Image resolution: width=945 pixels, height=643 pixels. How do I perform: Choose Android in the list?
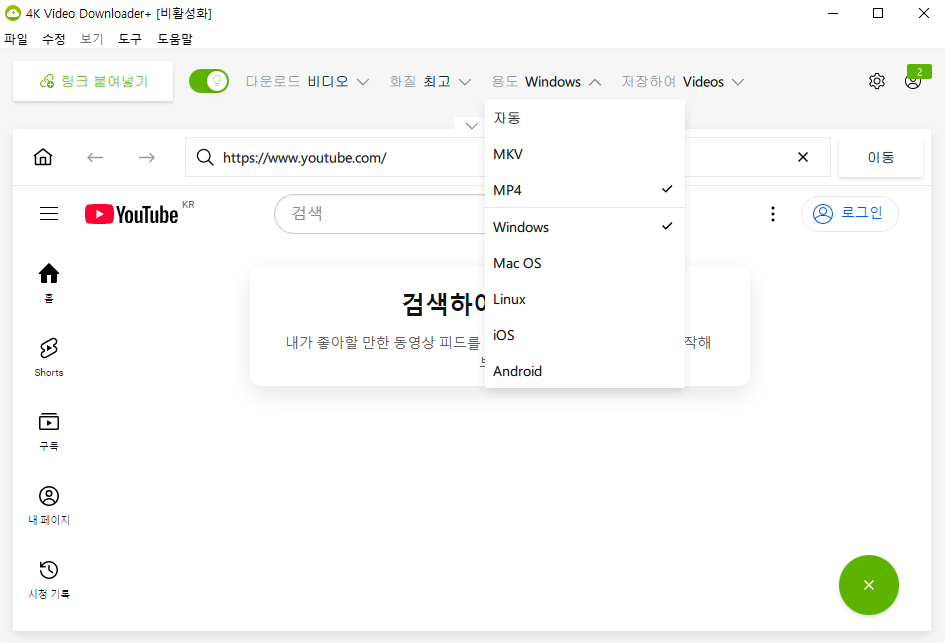point(585,371)
